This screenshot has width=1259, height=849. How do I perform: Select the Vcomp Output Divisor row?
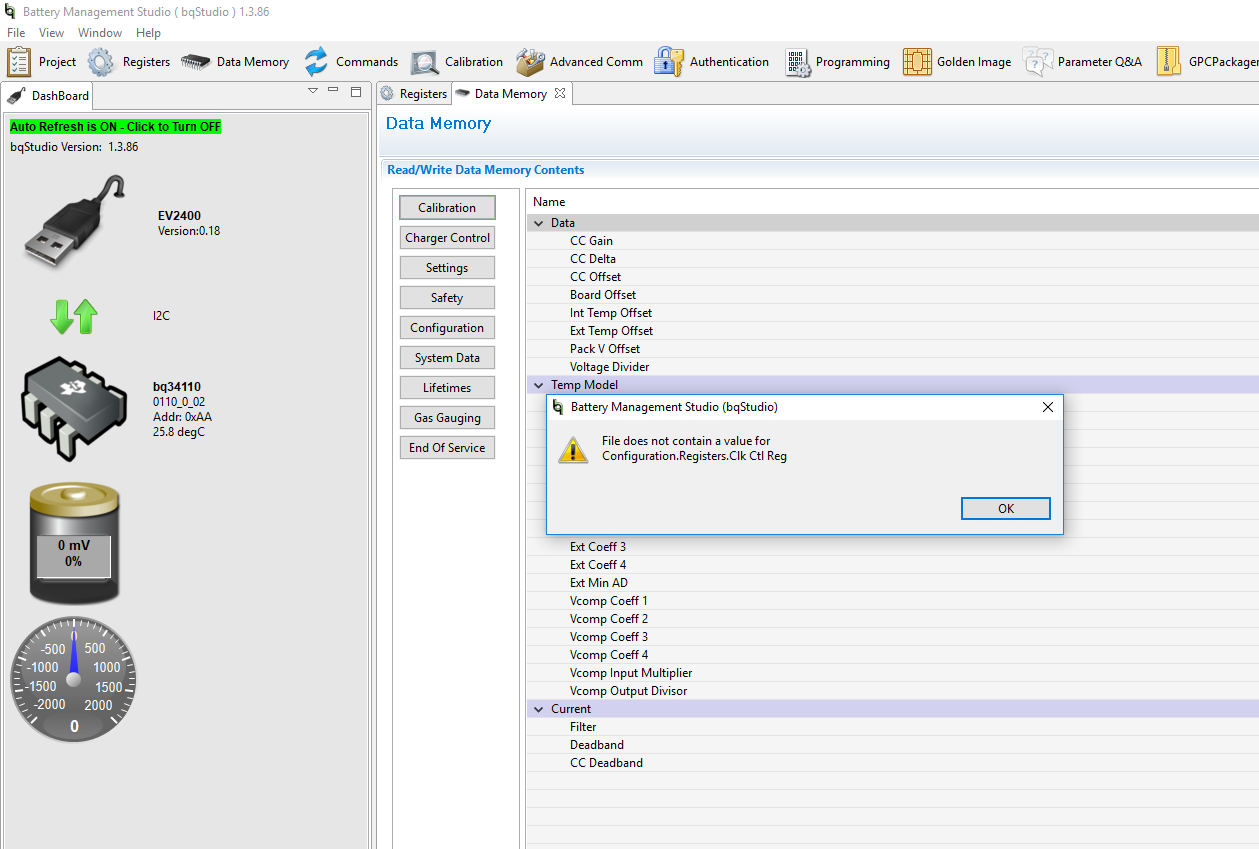click(892, 691)
